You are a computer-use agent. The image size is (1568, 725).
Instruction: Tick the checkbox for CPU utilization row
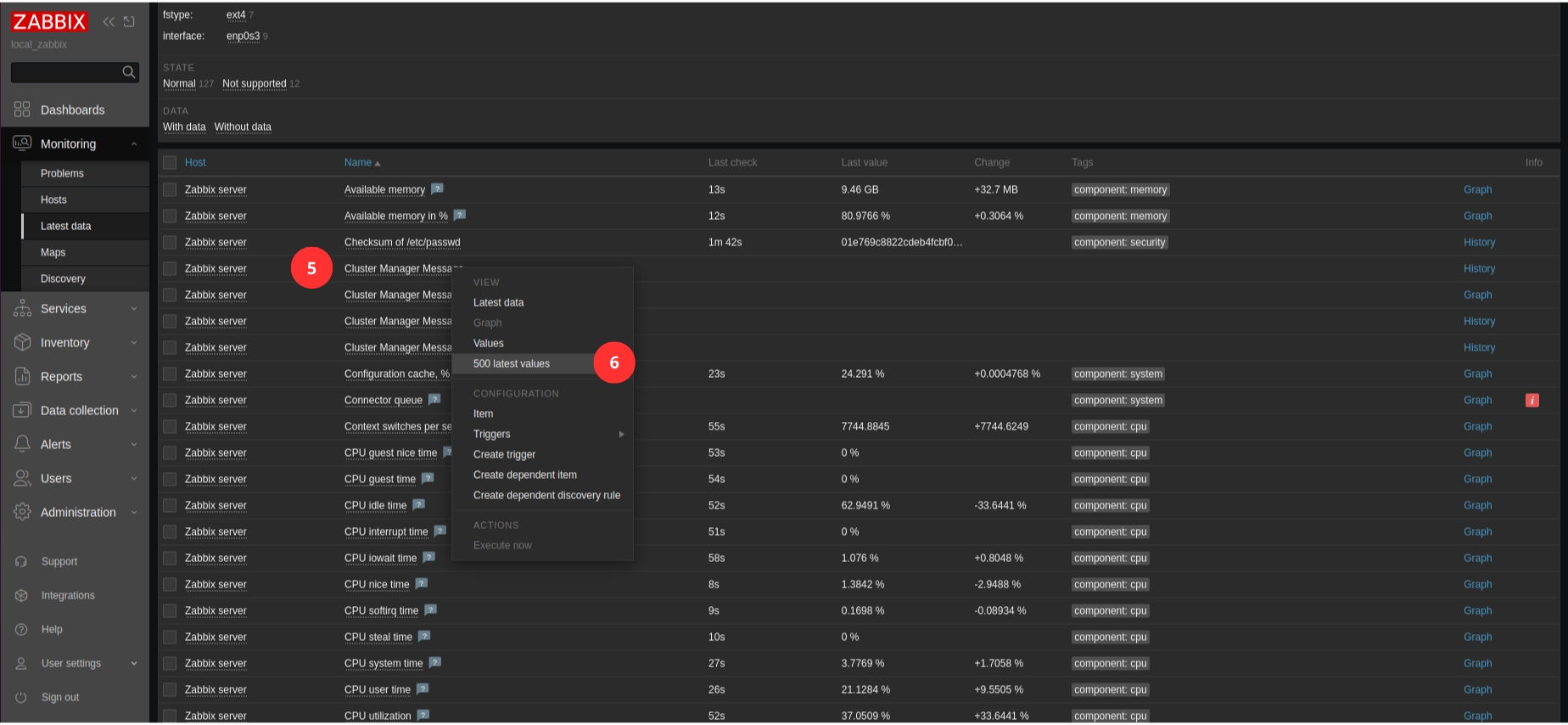click(170, 716)
